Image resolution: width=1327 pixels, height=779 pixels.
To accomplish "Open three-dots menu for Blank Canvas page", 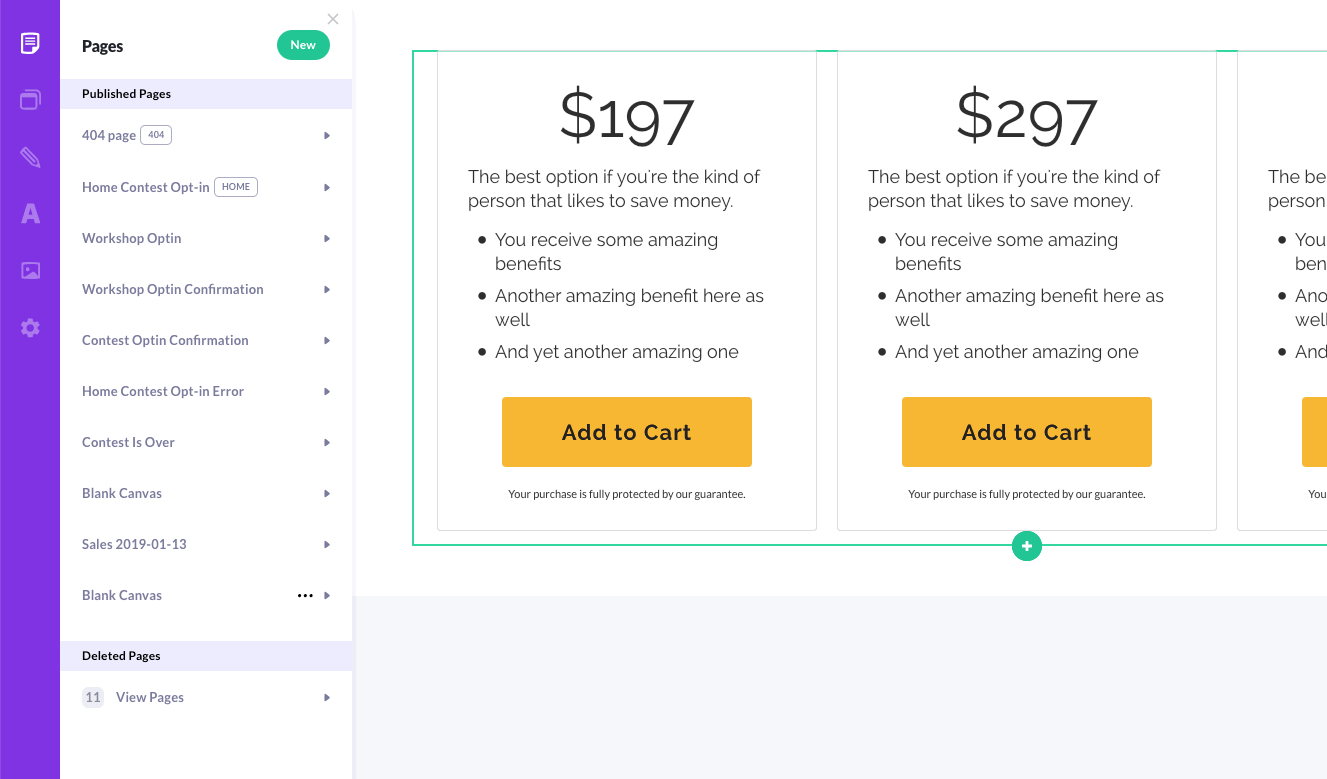I will (x=305, y=596).
